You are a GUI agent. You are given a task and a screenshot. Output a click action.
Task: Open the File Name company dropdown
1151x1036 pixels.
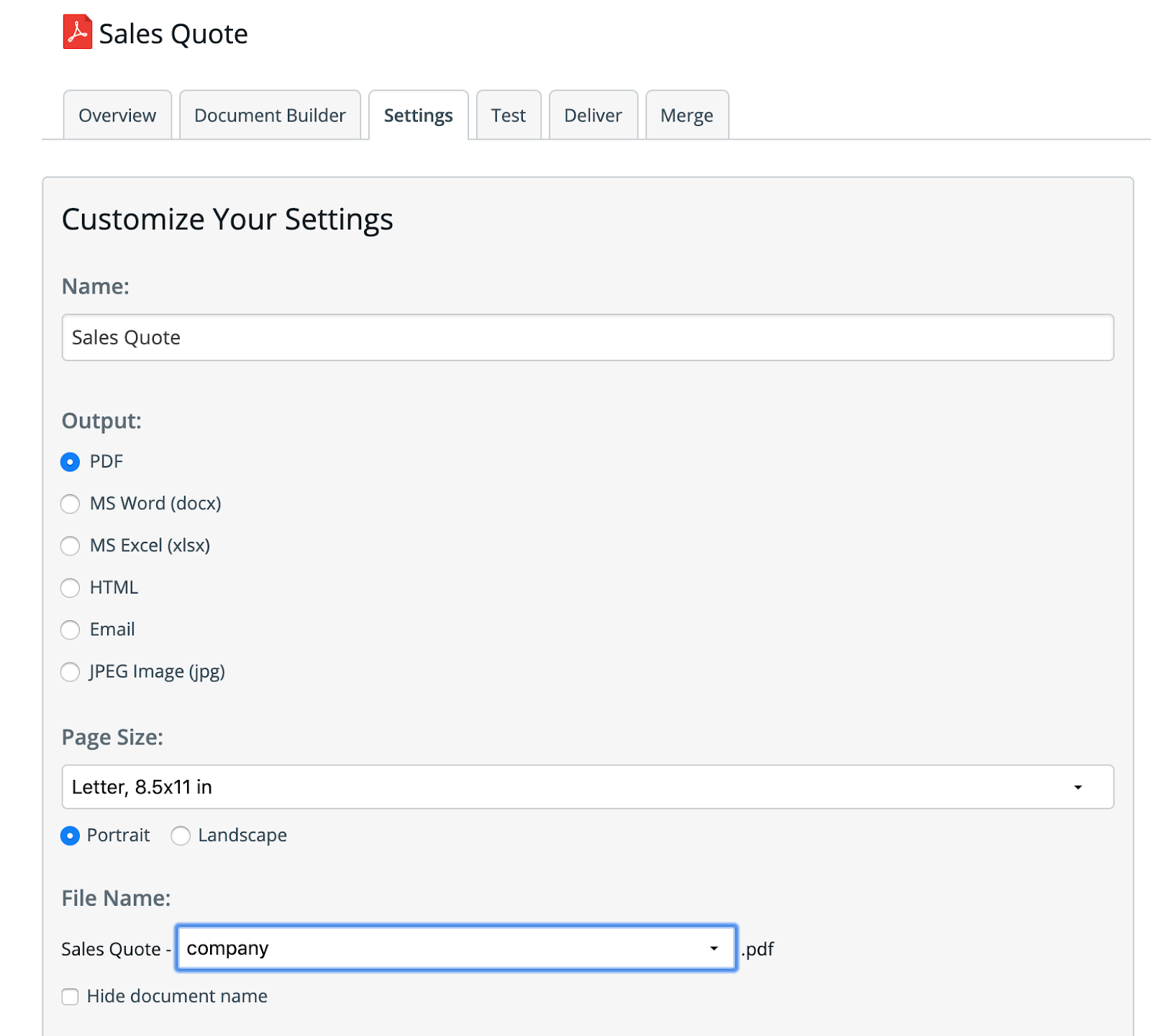[x=457, y=948]
